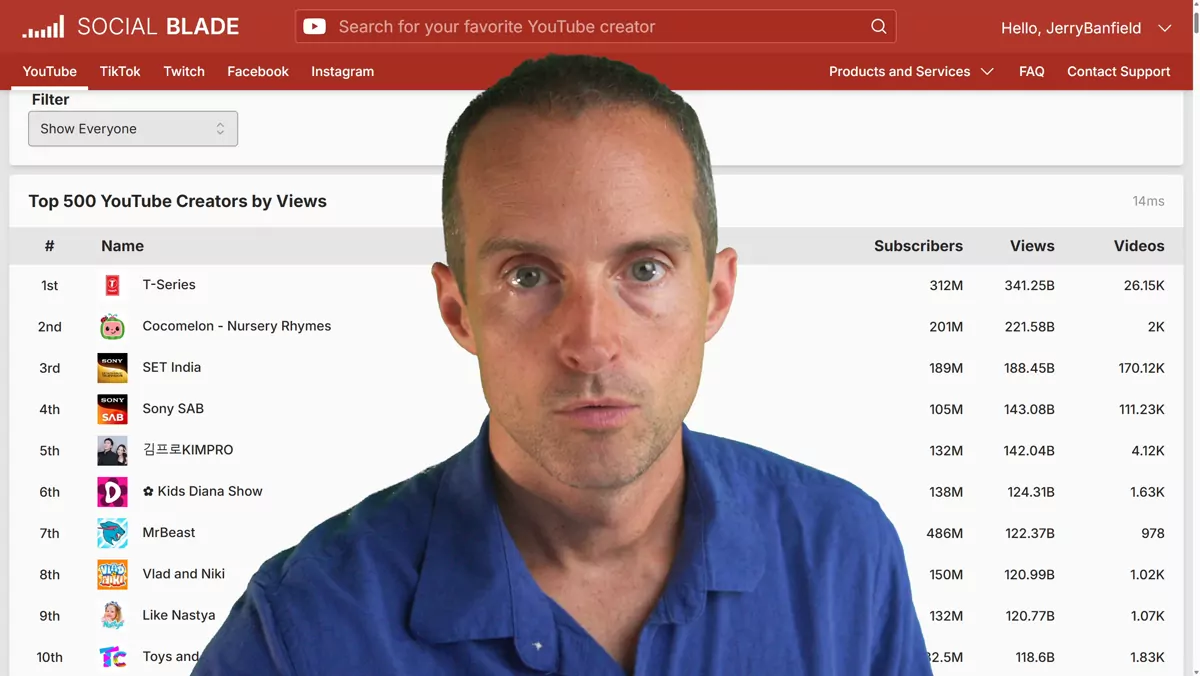Click the 170.12K videos value

tap(1141, 368)
